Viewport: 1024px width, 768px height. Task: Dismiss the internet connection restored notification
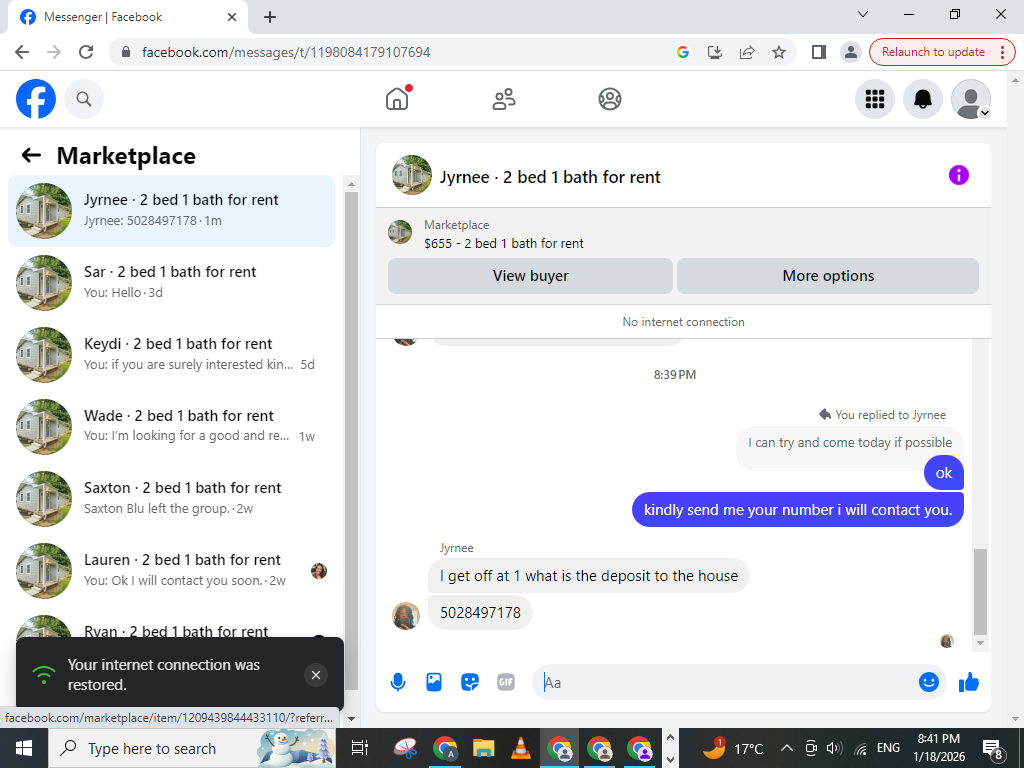[x=315, y=675]
